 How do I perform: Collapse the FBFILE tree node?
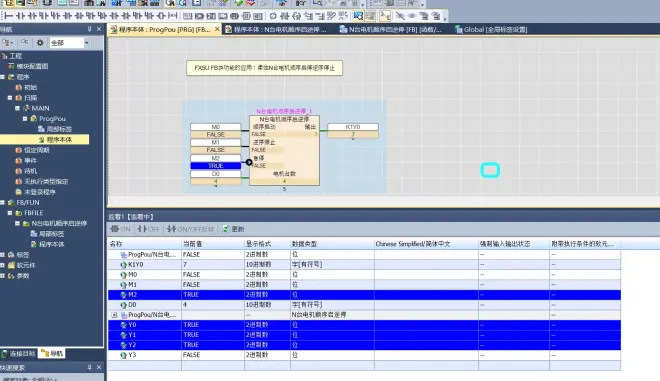(x=10, y=213)
